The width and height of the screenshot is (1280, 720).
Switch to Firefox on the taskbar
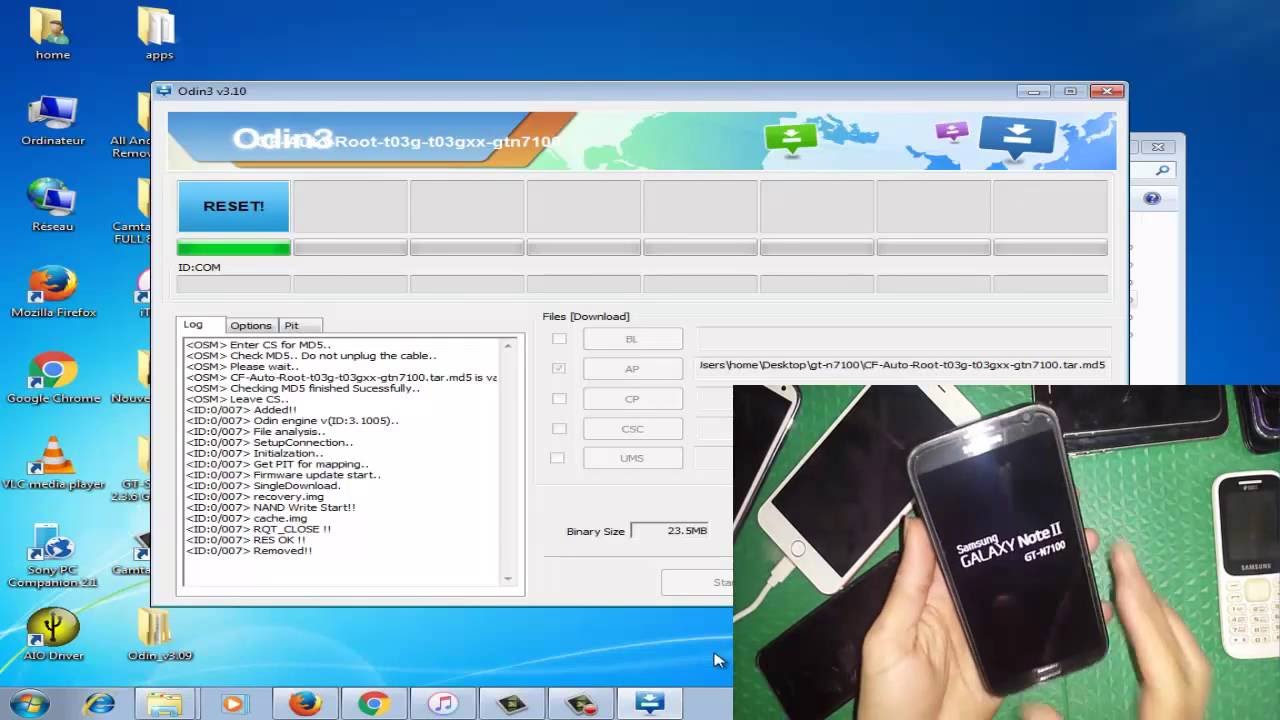[305, 703]
